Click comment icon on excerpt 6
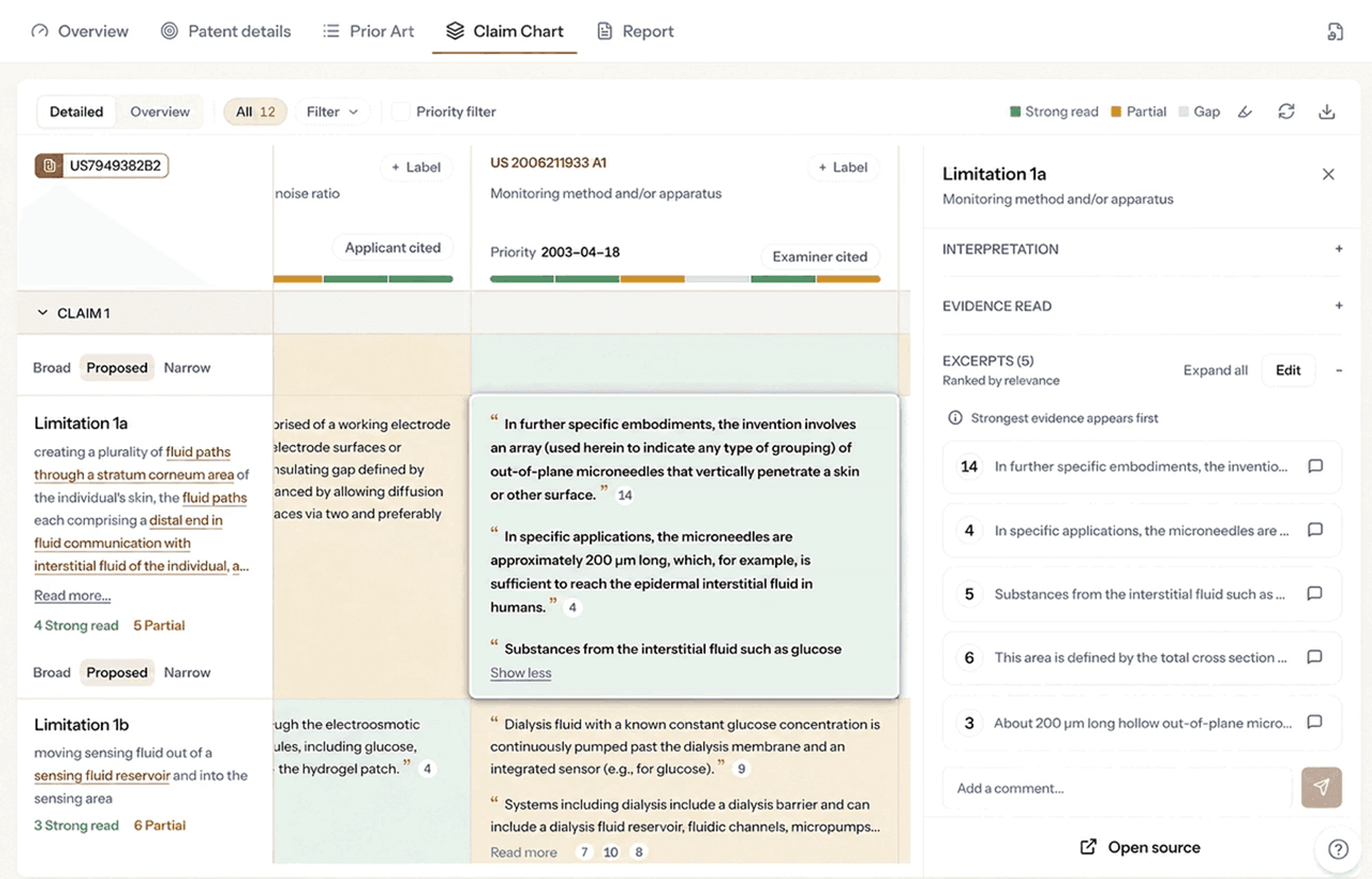 (1315, 657)
